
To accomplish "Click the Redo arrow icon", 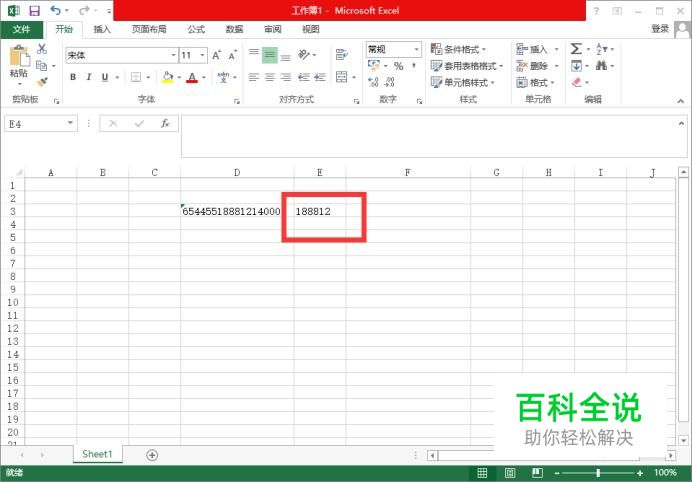I will (84, 10).
